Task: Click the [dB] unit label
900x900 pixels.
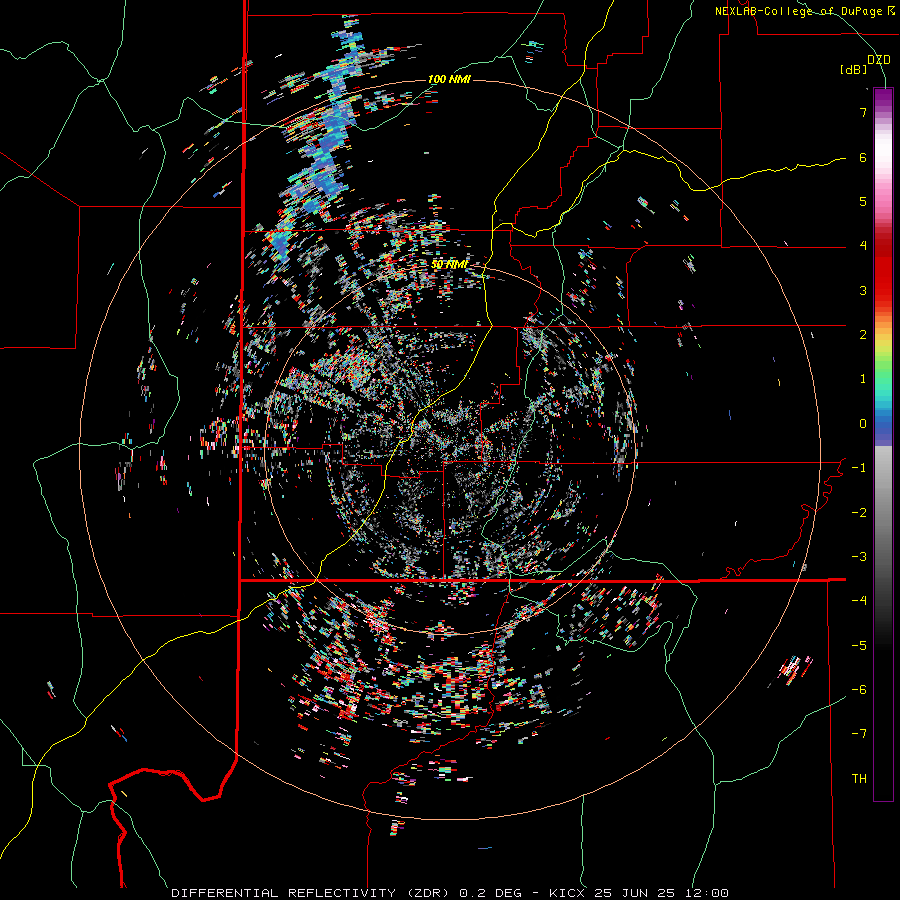Action: tap(854, 70)
